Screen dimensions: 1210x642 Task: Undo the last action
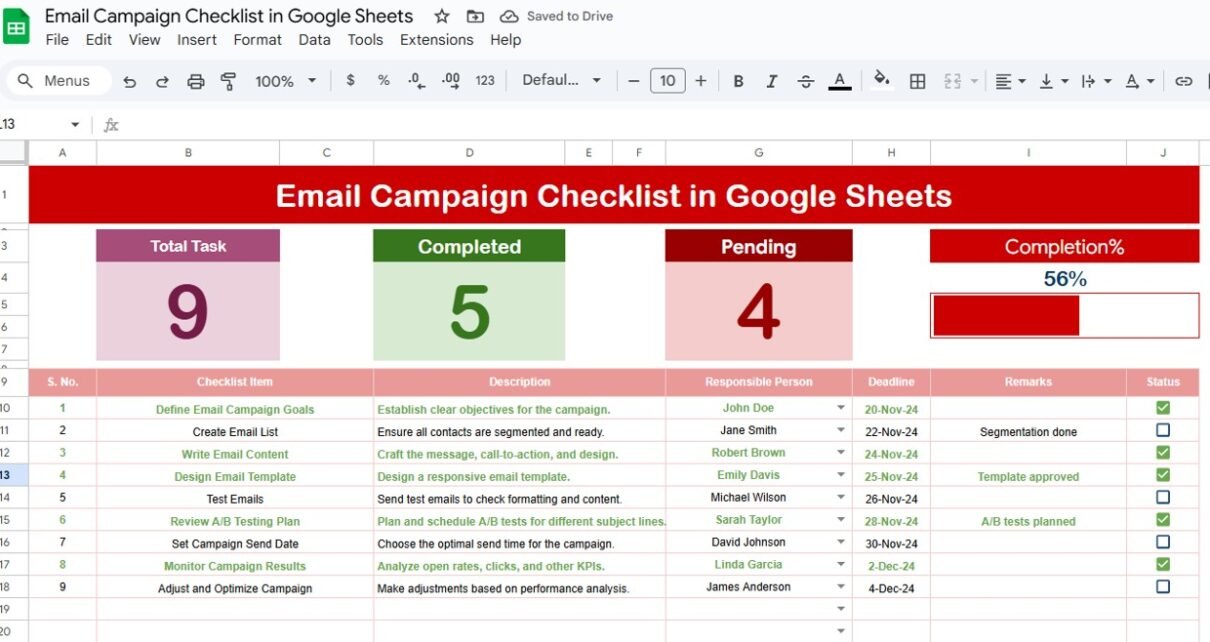tap(129, 81)
